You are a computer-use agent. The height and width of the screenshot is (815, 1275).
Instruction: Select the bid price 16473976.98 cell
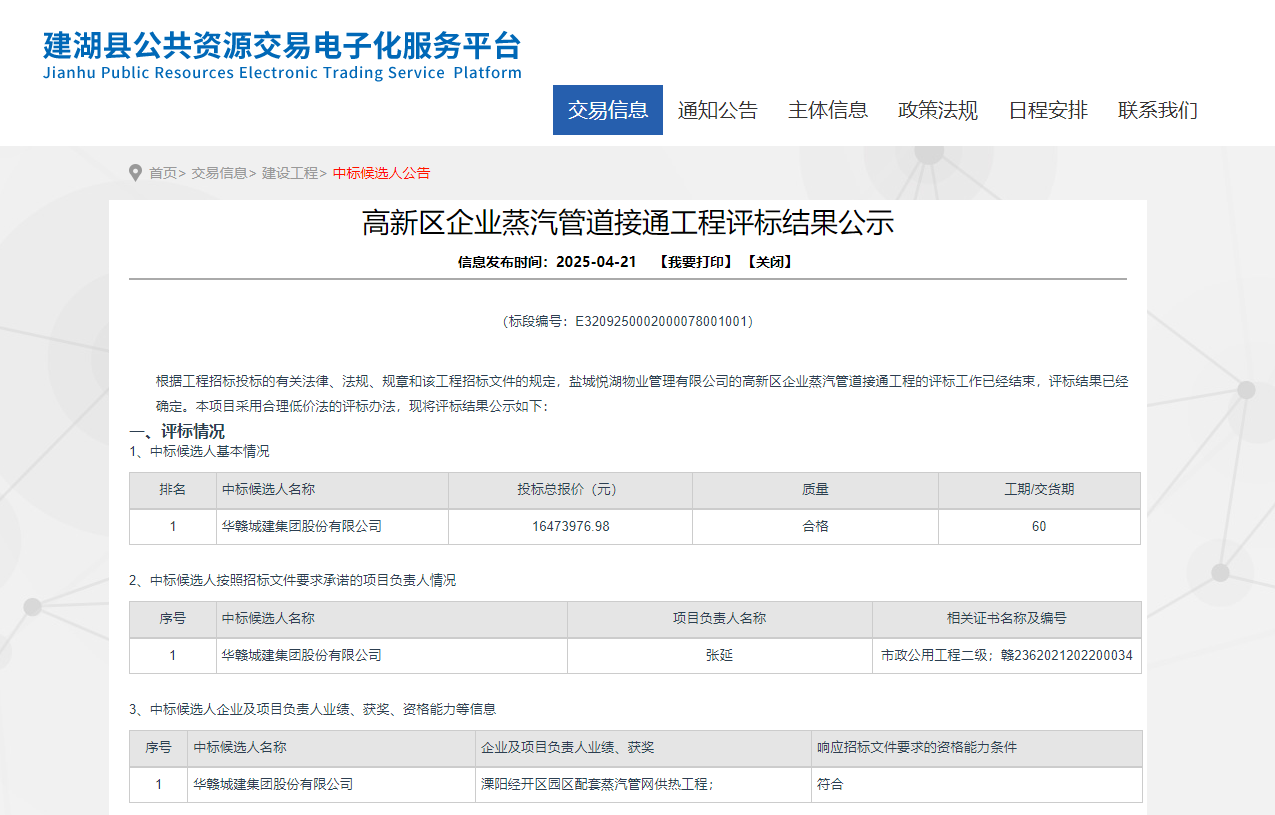[x=570, y=526]
